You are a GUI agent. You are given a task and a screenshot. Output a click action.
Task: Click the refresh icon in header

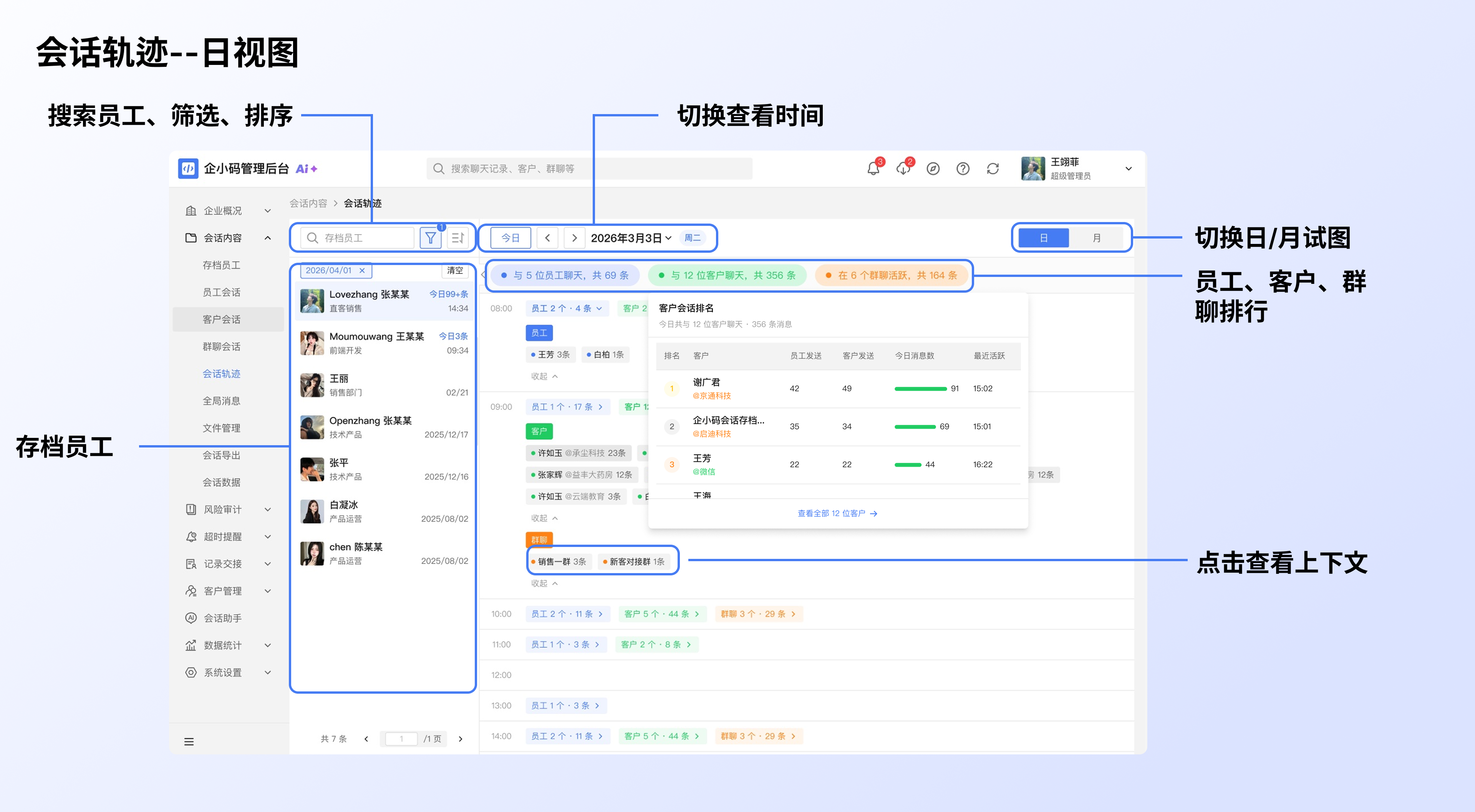(992, 168)
